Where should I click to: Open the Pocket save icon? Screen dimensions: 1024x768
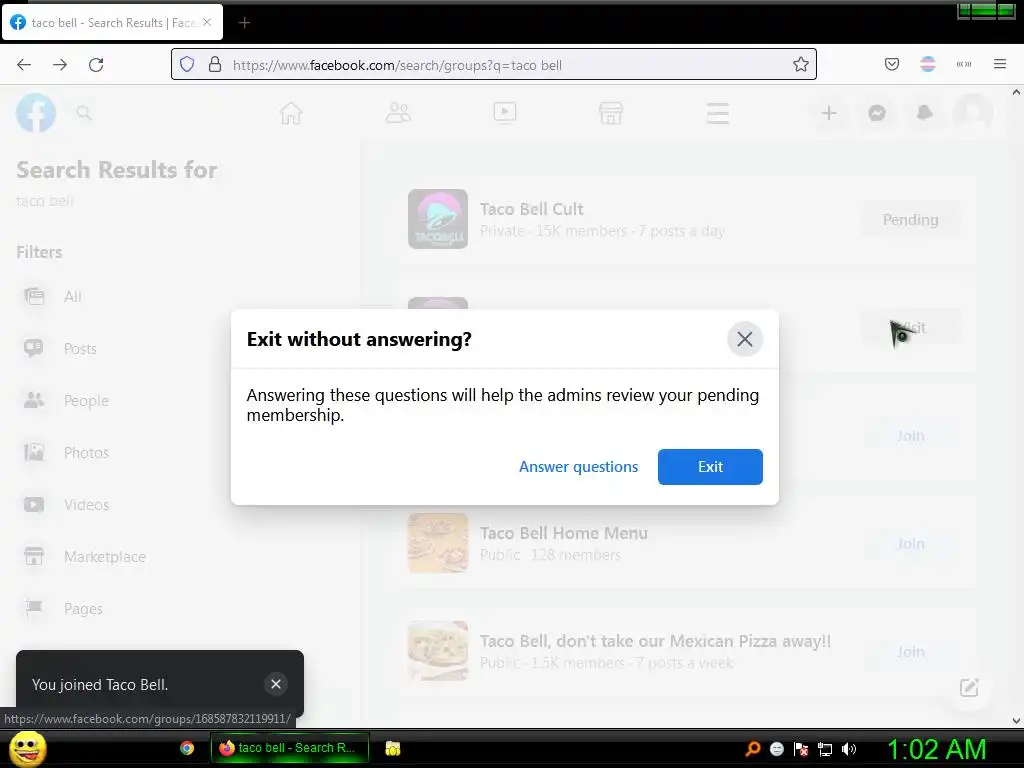(x=891, y=64)
